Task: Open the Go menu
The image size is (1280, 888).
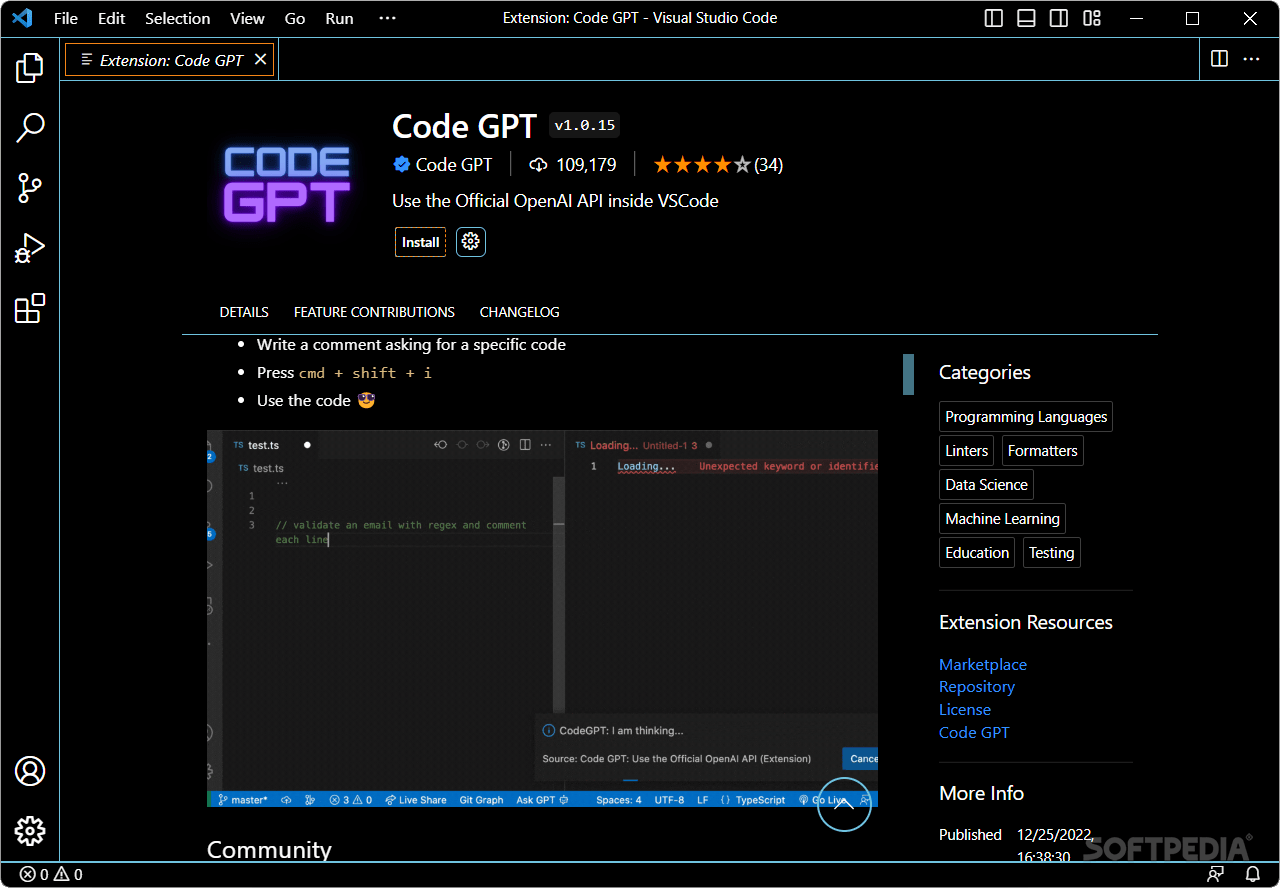Action: click(295, 18)
